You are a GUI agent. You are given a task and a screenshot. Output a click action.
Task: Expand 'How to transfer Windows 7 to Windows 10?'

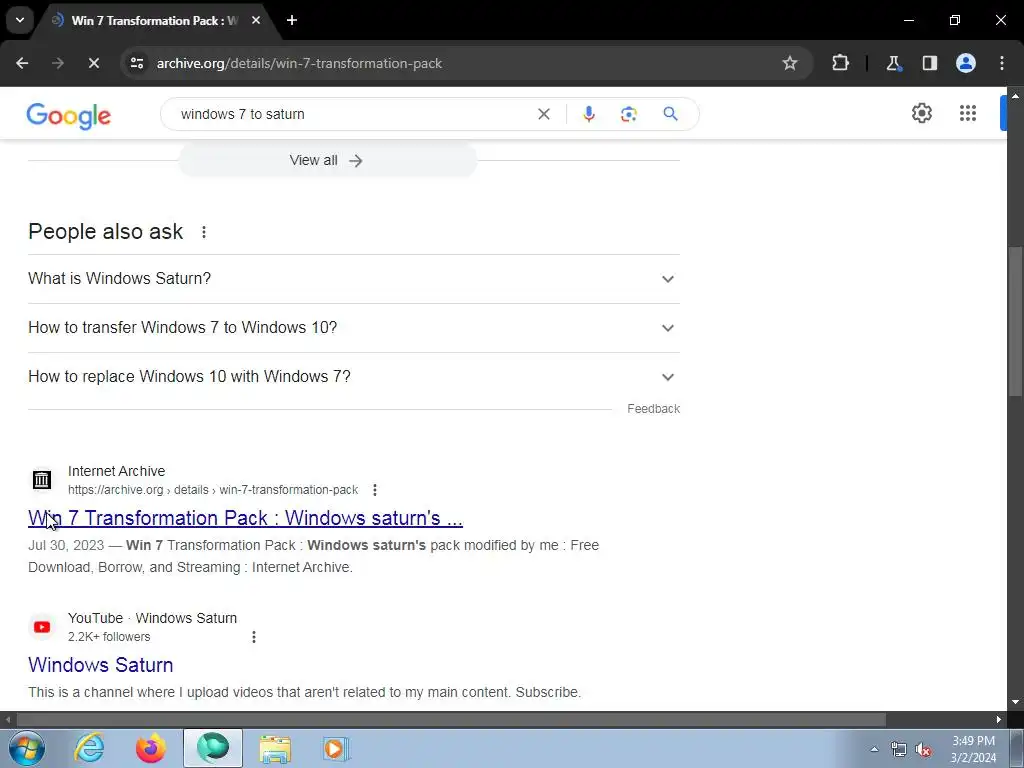point(354,328)
